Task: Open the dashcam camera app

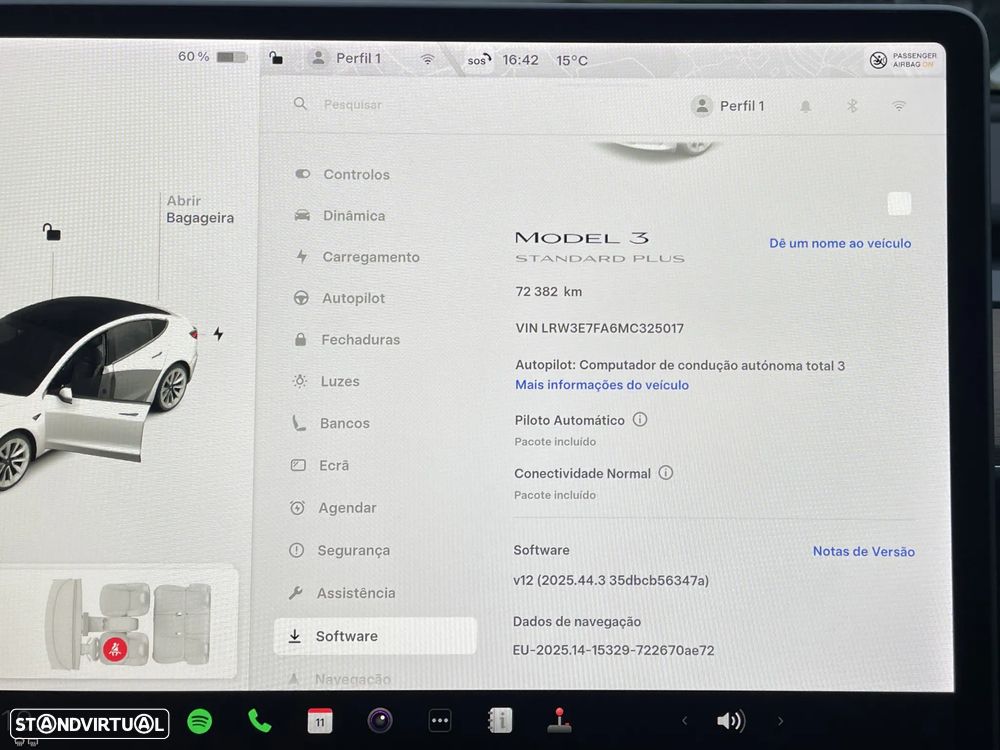Action: coord(380,721)
